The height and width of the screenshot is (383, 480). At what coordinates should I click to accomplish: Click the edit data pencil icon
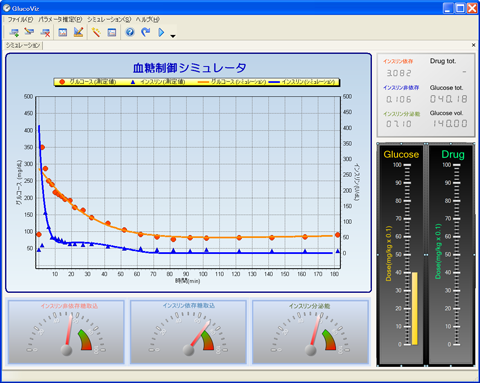click(29, 32)
